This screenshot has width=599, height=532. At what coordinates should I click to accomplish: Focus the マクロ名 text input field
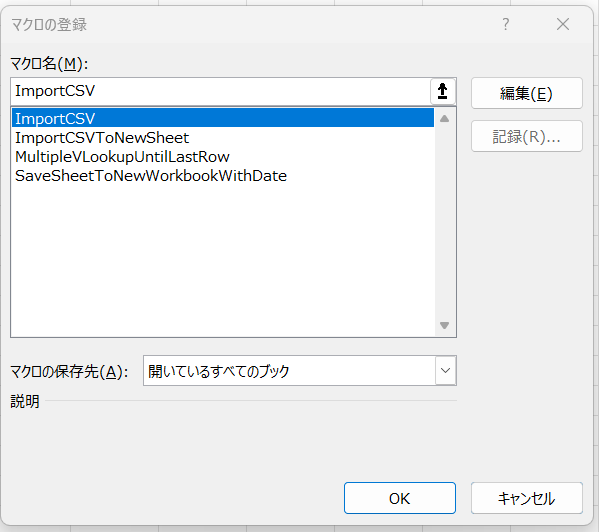coord(221,91)
